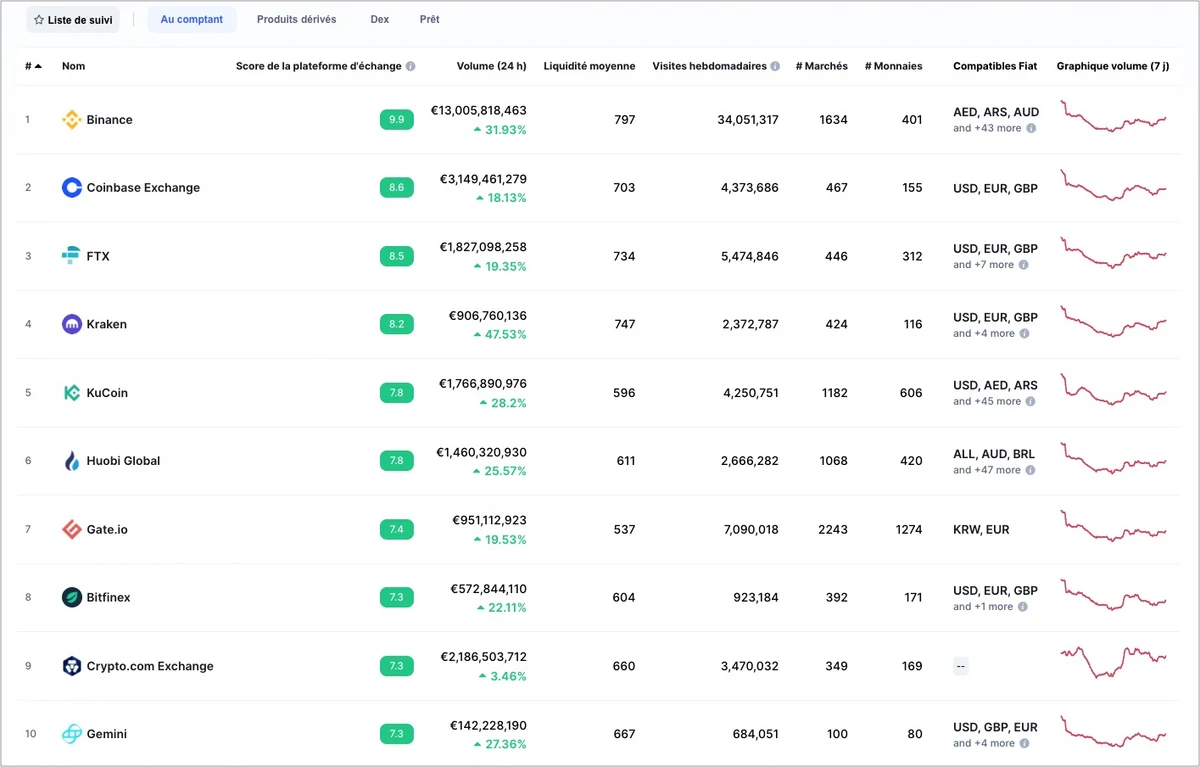Open the Crypto.com Exchange link
1200x767 pixels.
(150, 666)
